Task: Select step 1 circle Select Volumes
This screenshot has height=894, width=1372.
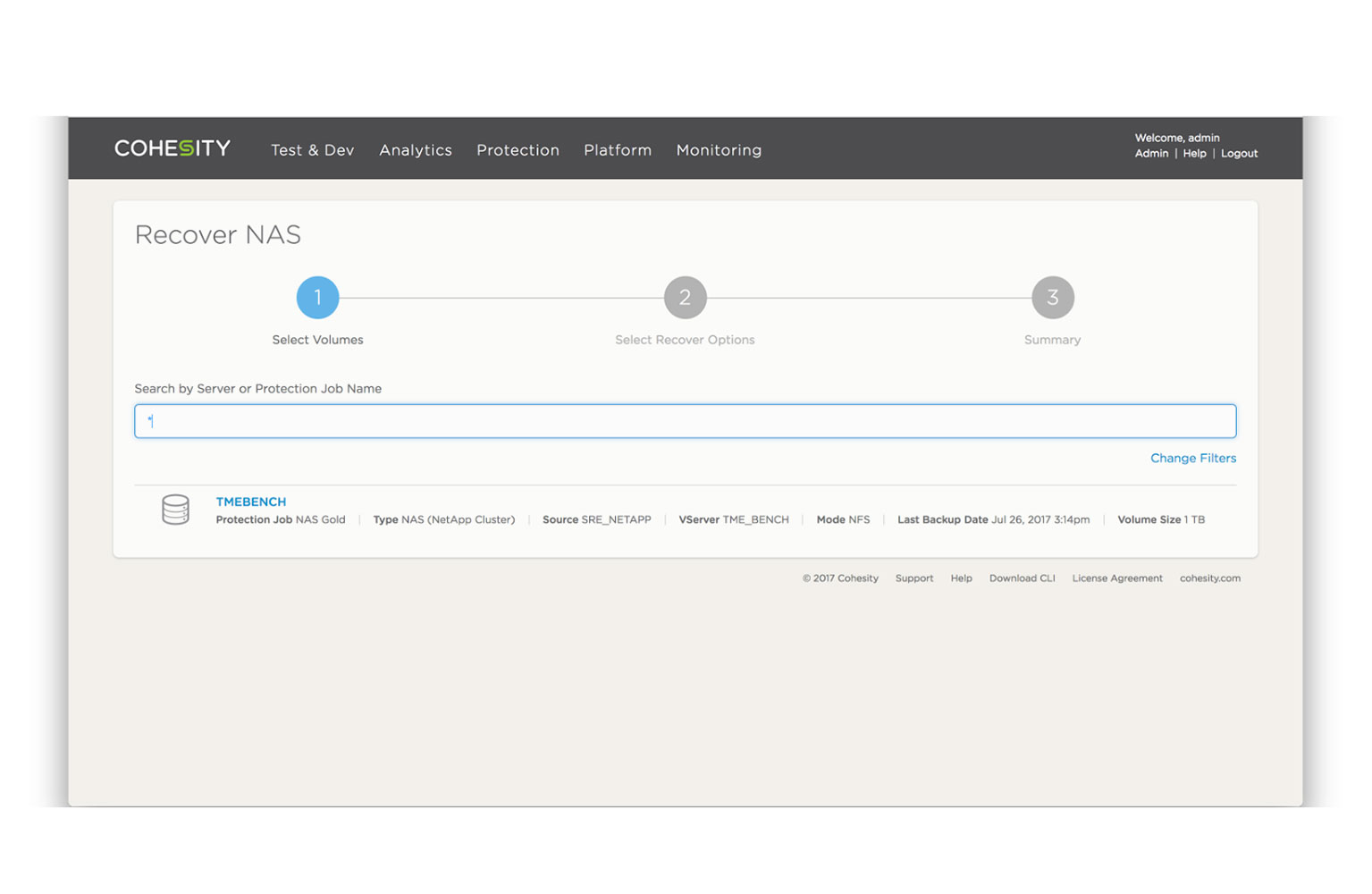Action: coord(317,298)
